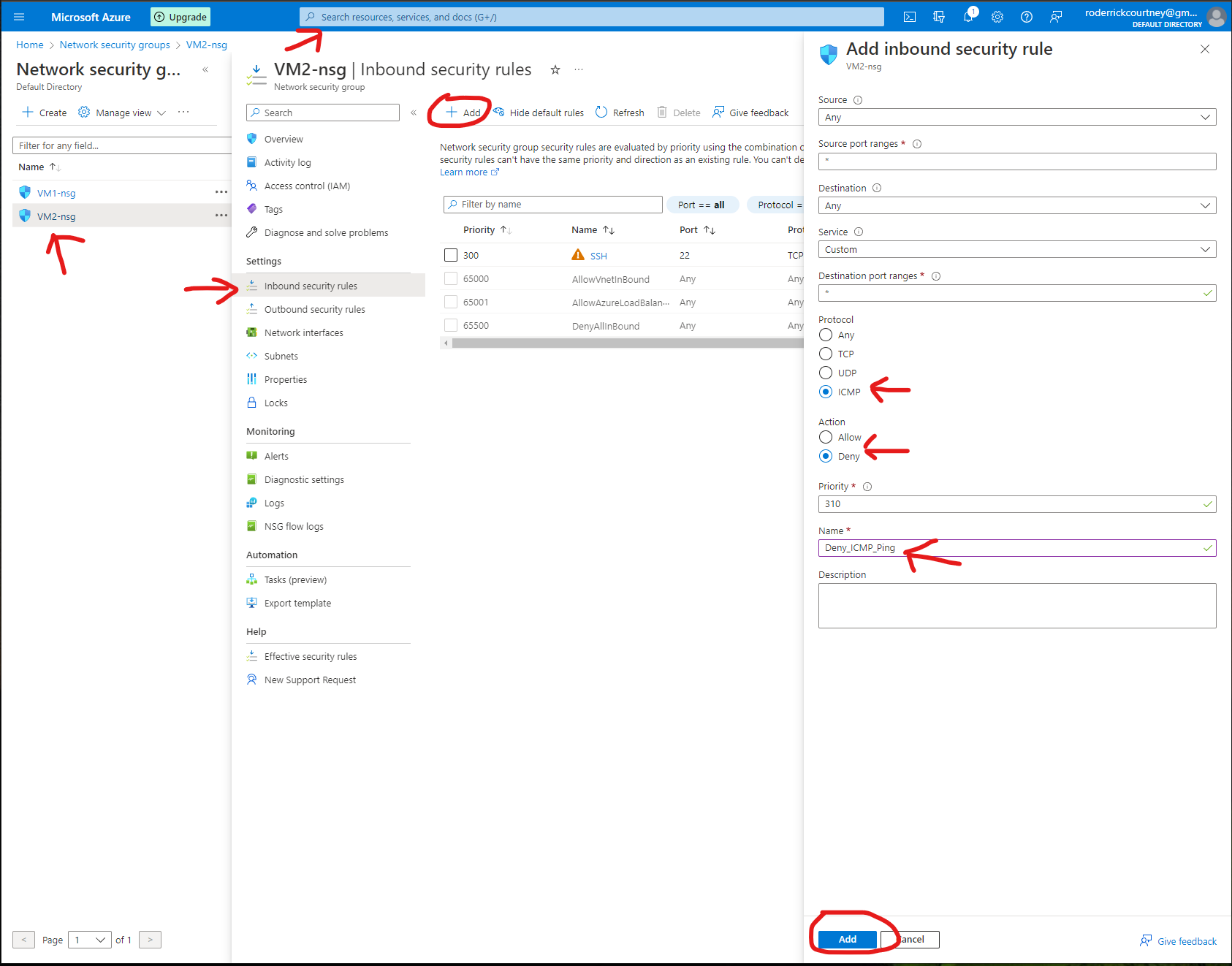Focus the Filter by name field
This screenshot has width=1232, height=966.
[553, 205]
